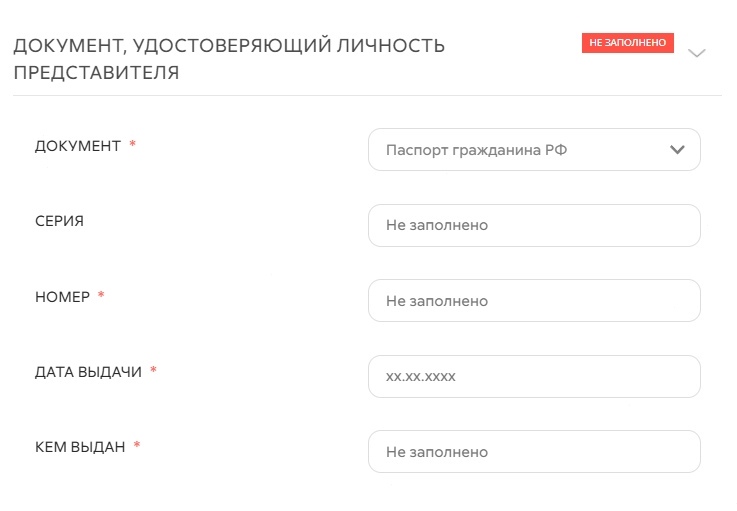Click the ДОКУМЕНТ field label
Image resolution: width=737 pixels, height=511 pixels.
[x=77, y=146]
